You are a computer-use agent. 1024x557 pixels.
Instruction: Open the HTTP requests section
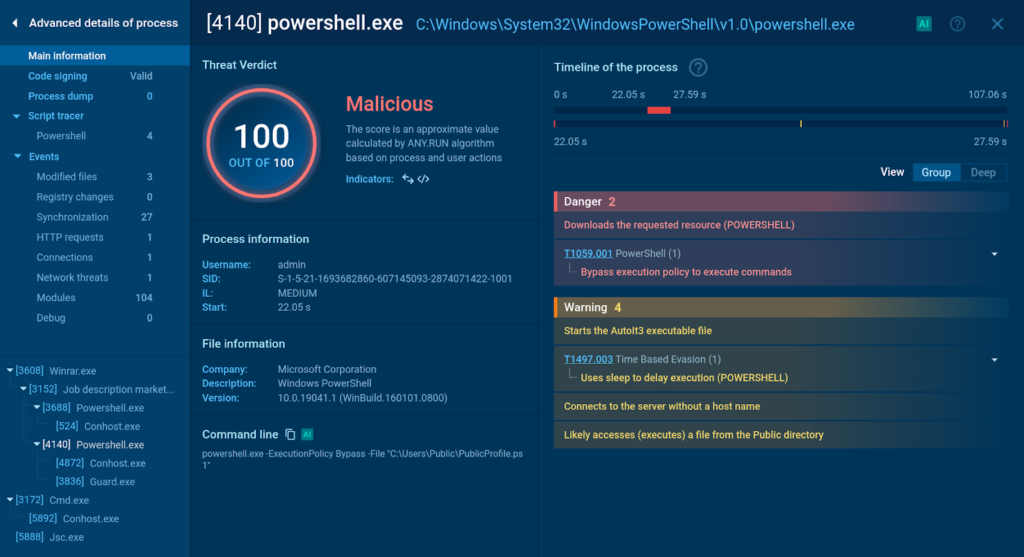(70, 238)
